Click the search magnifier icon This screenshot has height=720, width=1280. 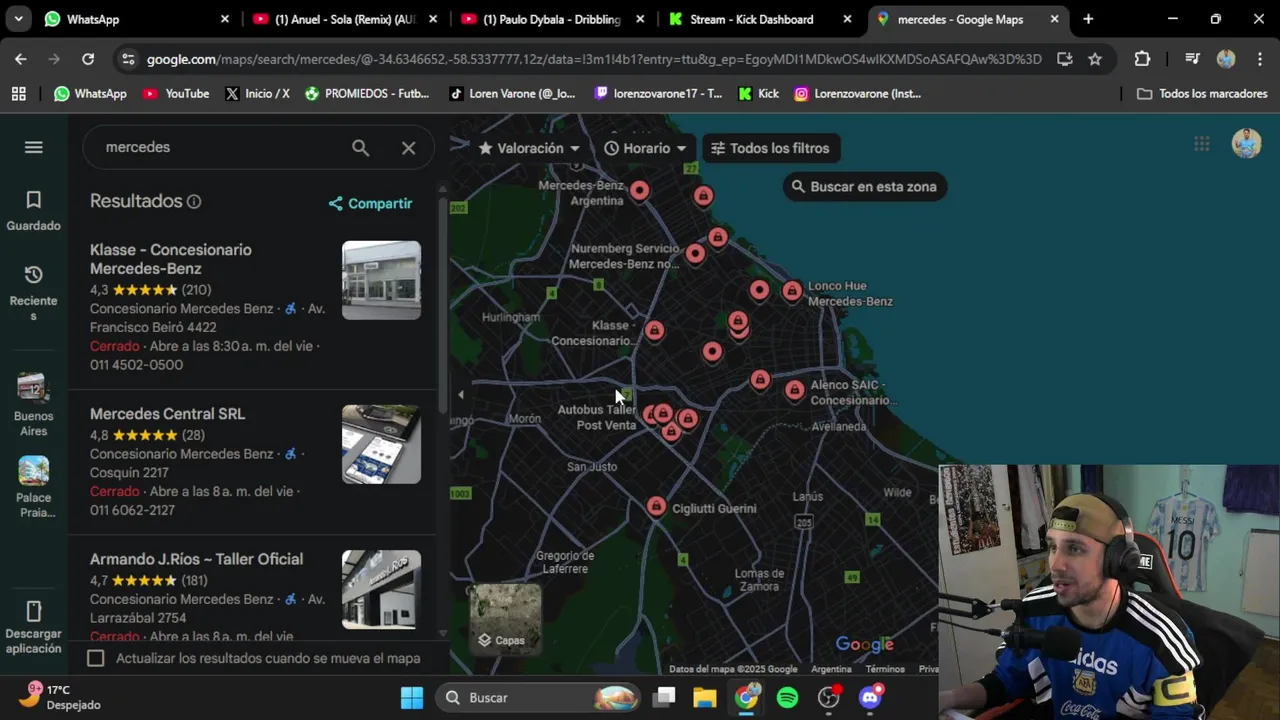(360, 147)
